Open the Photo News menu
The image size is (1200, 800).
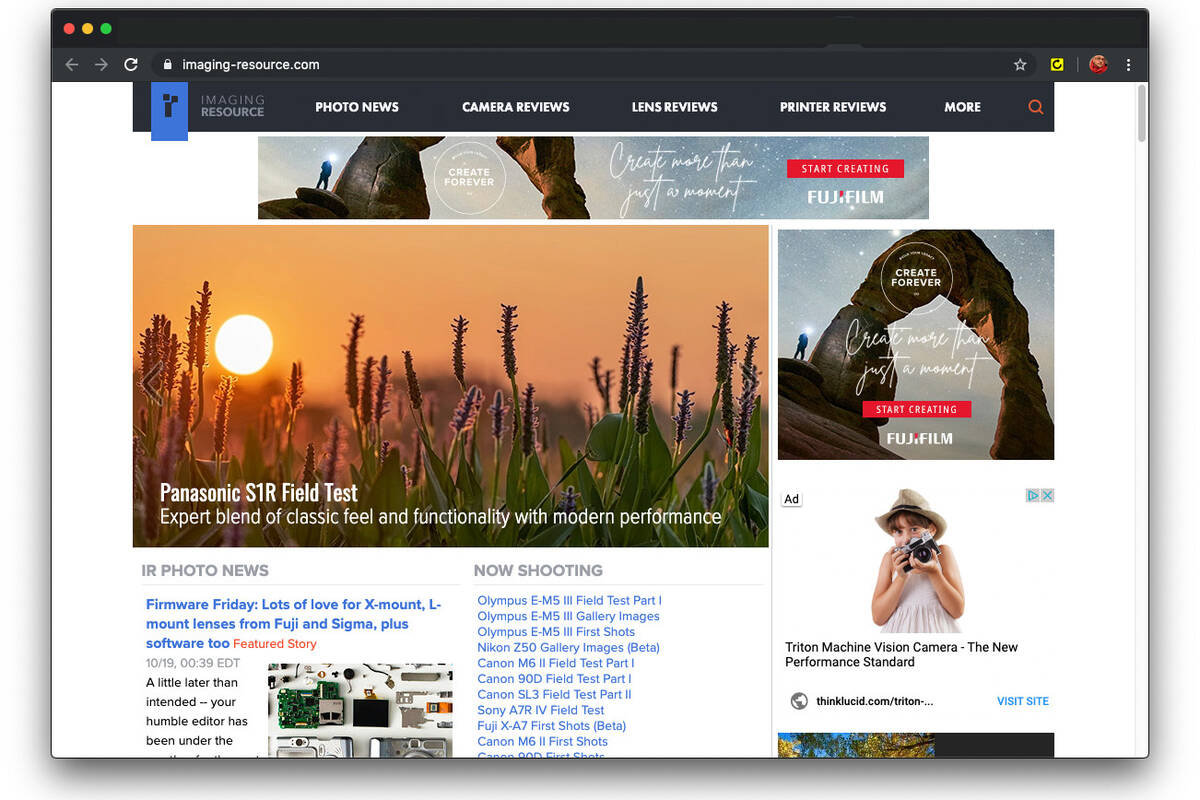tap(357, 107)
